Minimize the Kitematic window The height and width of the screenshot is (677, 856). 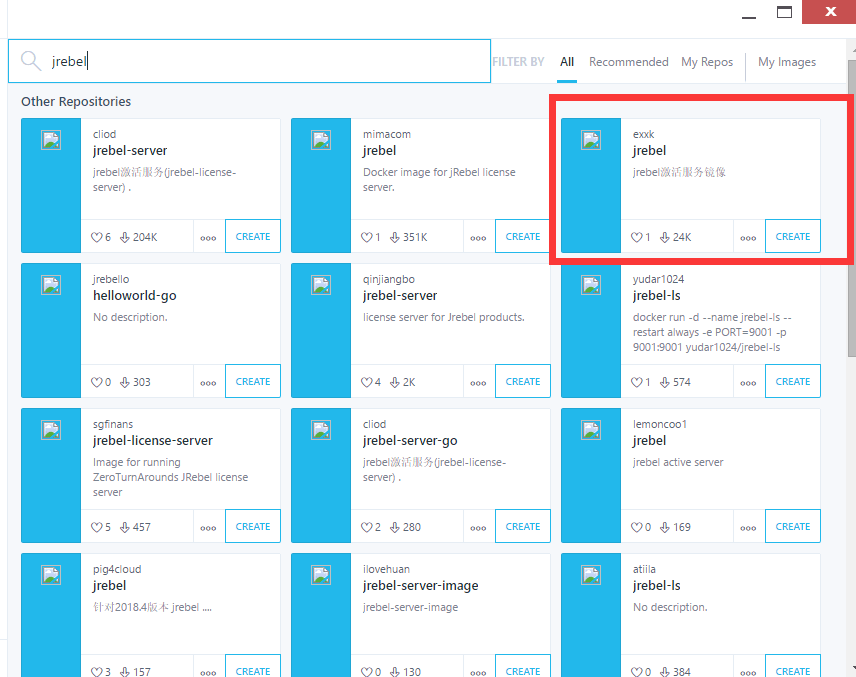[749, 17]
